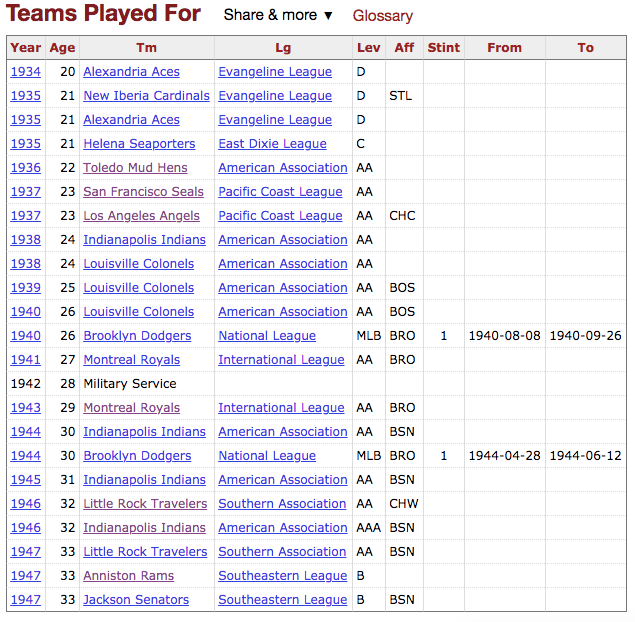Open the 1934 season link
The width and height of the screenshot is (635, 622).
point(26,72)
